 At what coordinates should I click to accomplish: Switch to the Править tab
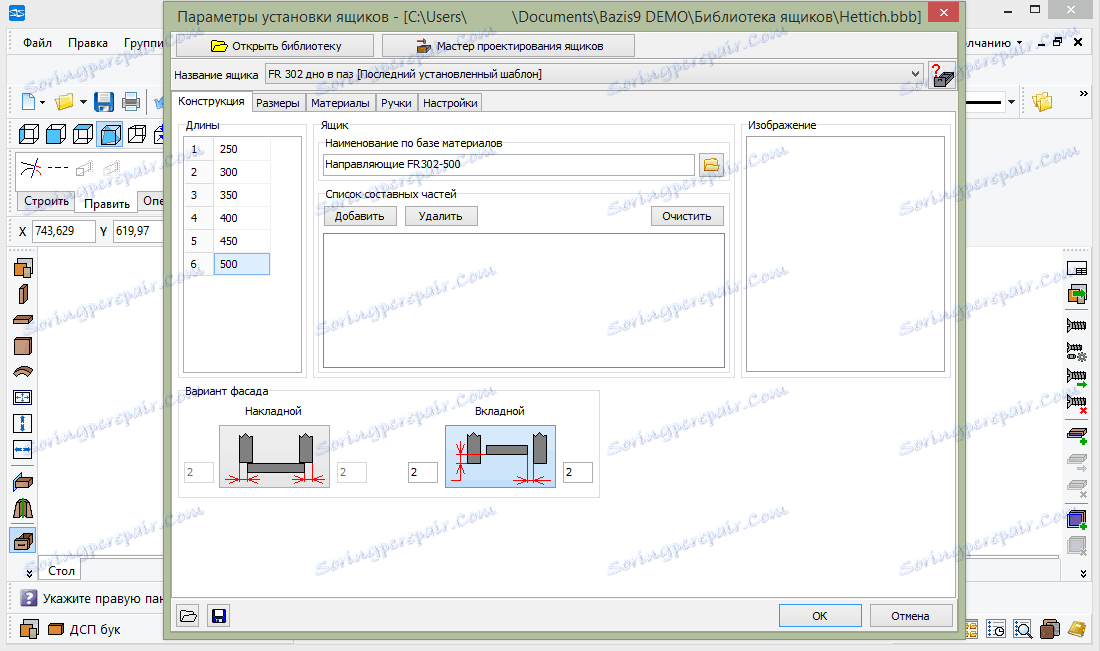point(107,203)
